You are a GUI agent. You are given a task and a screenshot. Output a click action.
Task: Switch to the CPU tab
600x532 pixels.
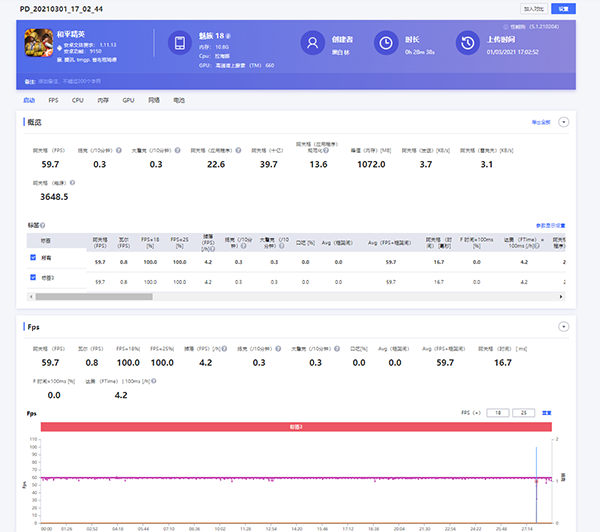click(78, 101)
